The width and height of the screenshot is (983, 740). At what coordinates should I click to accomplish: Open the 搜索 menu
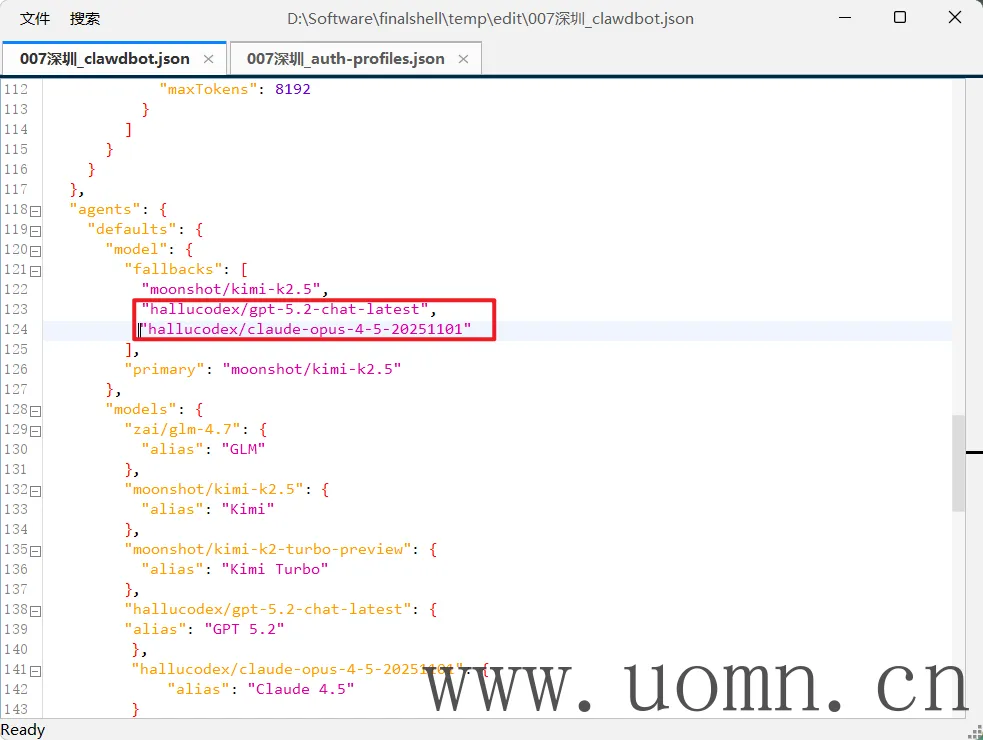click(x=85, y=18)
